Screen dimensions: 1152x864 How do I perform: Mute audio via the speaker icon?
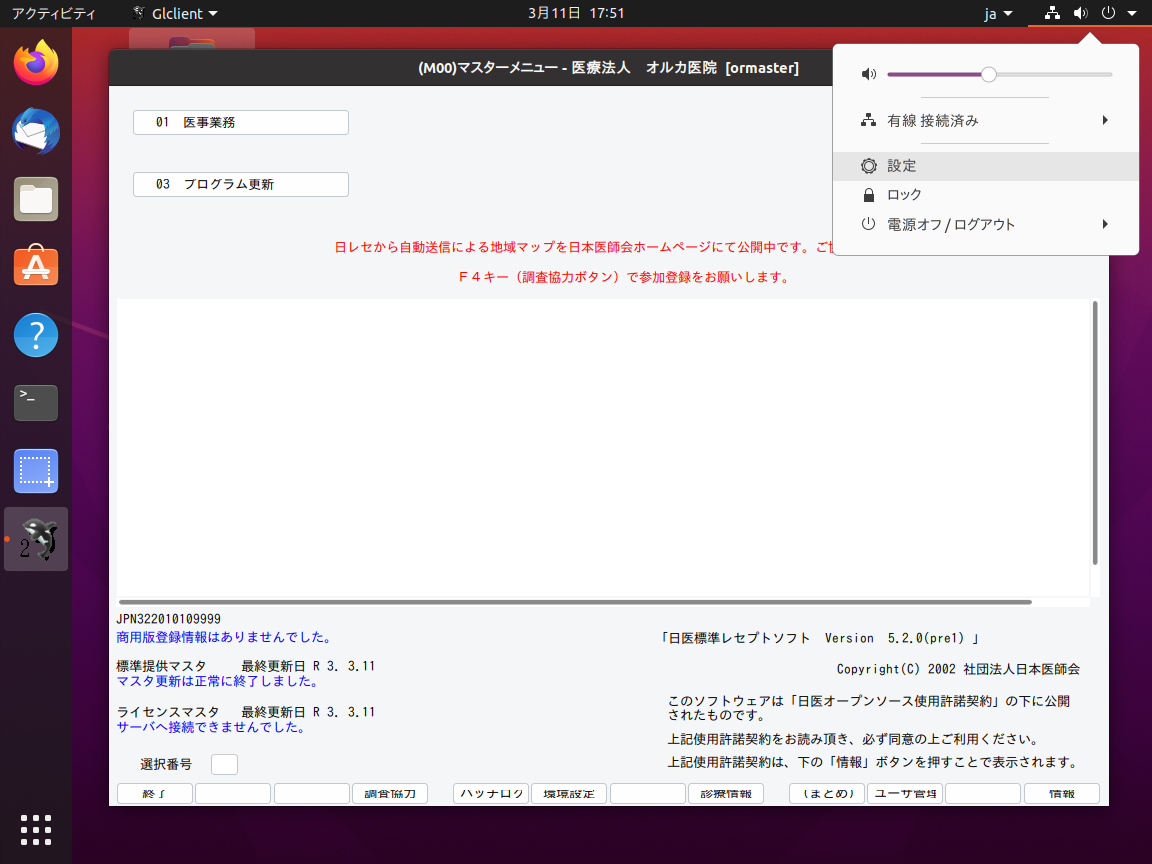868,73
